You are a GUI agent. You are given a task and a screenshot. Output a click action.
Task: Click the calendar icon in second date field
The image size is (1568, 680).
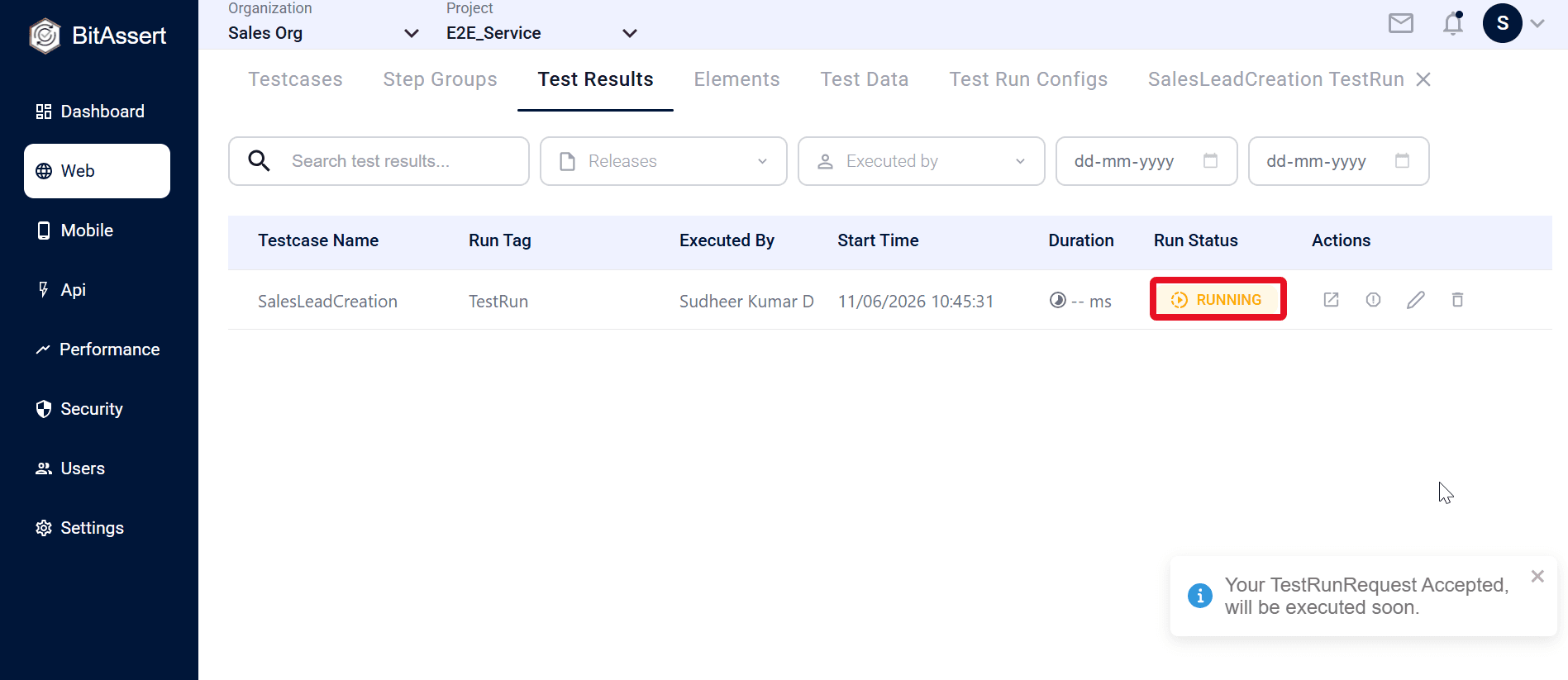[x=1402, y=161]
